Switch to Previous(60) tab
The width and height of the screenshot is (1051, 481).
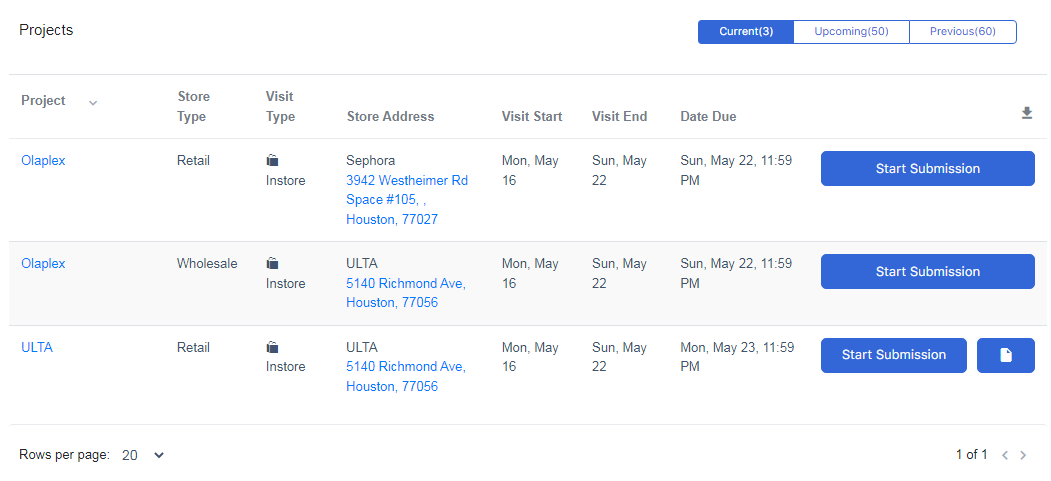click(x=962, y=32)
